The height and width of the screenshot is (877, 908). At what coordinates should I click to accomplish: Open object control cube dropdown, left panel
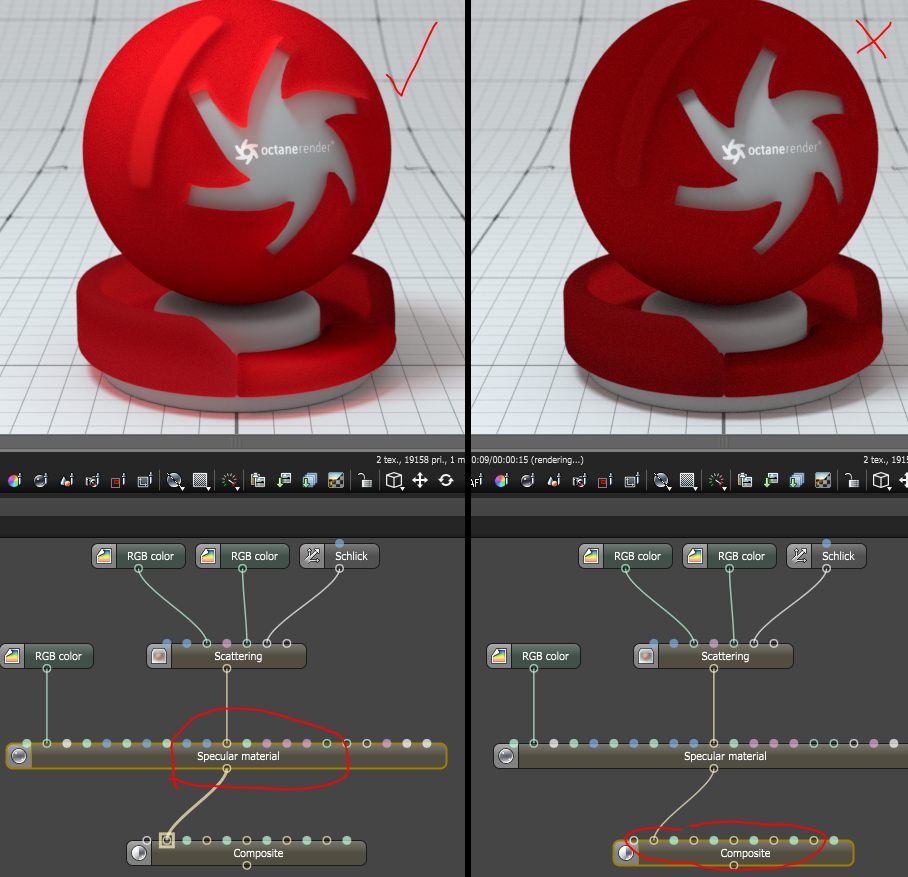394,481
